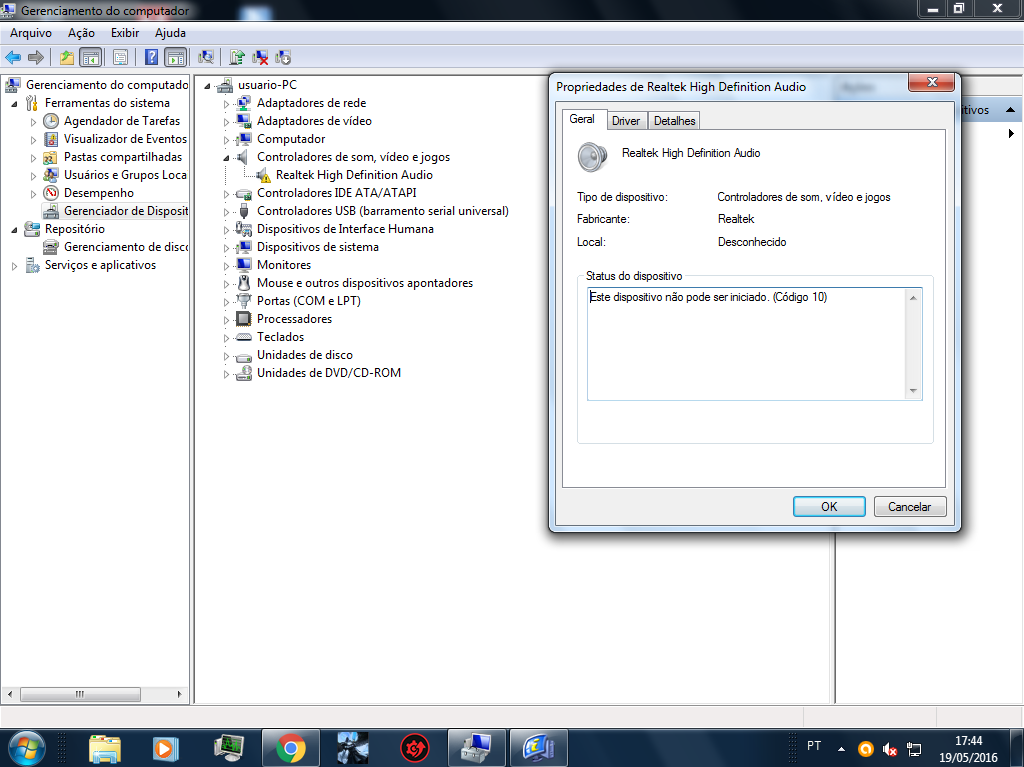
Task: Expand the Serviços e aplicativos node
Action: click(x=15, y=265)
